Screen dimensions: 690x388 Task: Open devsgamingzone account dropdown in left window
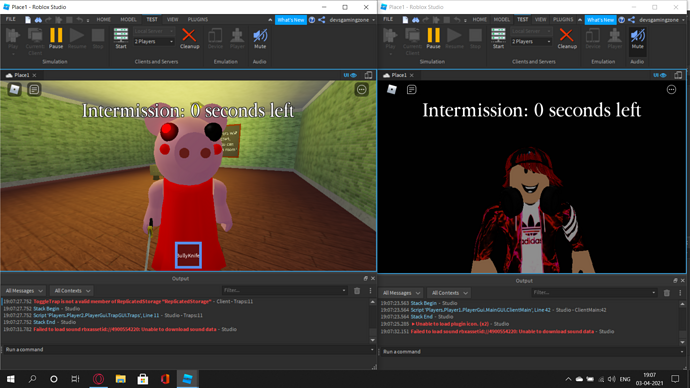coord(352,20)
